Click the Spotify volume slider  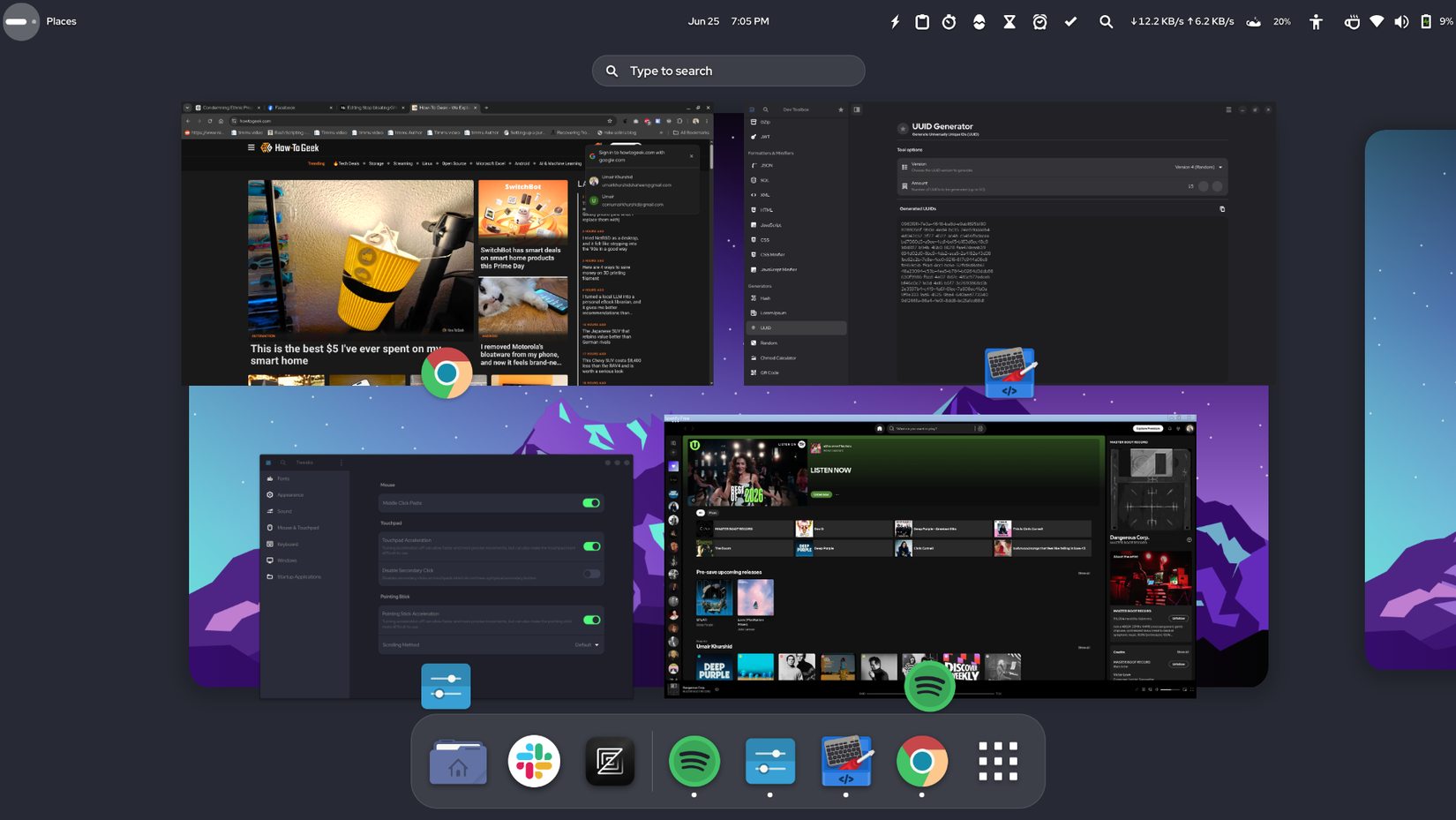[x=1170, y=689]
